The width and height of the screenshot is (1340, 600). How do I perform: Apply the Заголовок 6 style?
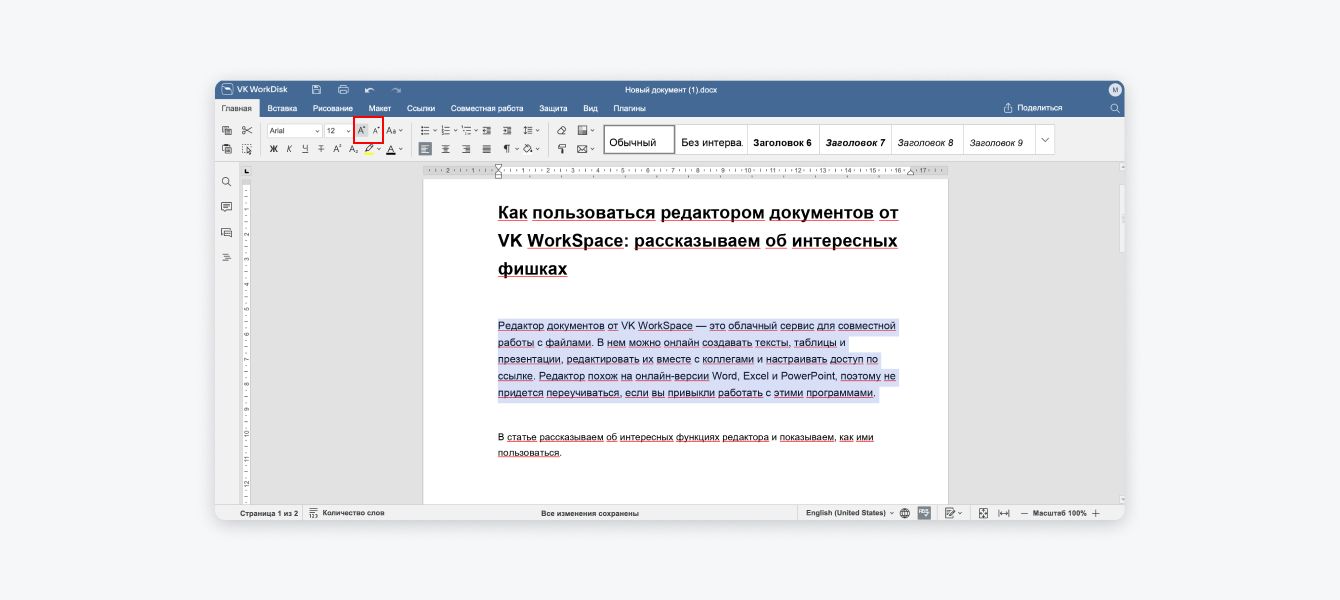(782, 143)
